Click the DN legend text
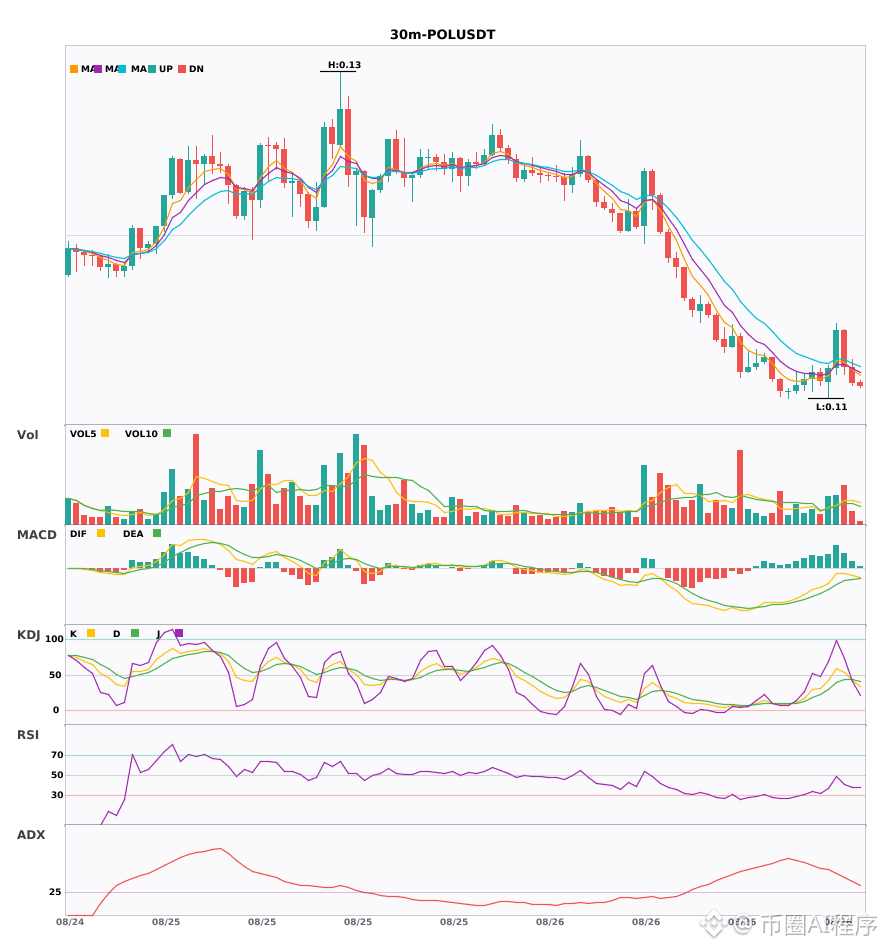 pyautogui.click(x=196, y=69)
